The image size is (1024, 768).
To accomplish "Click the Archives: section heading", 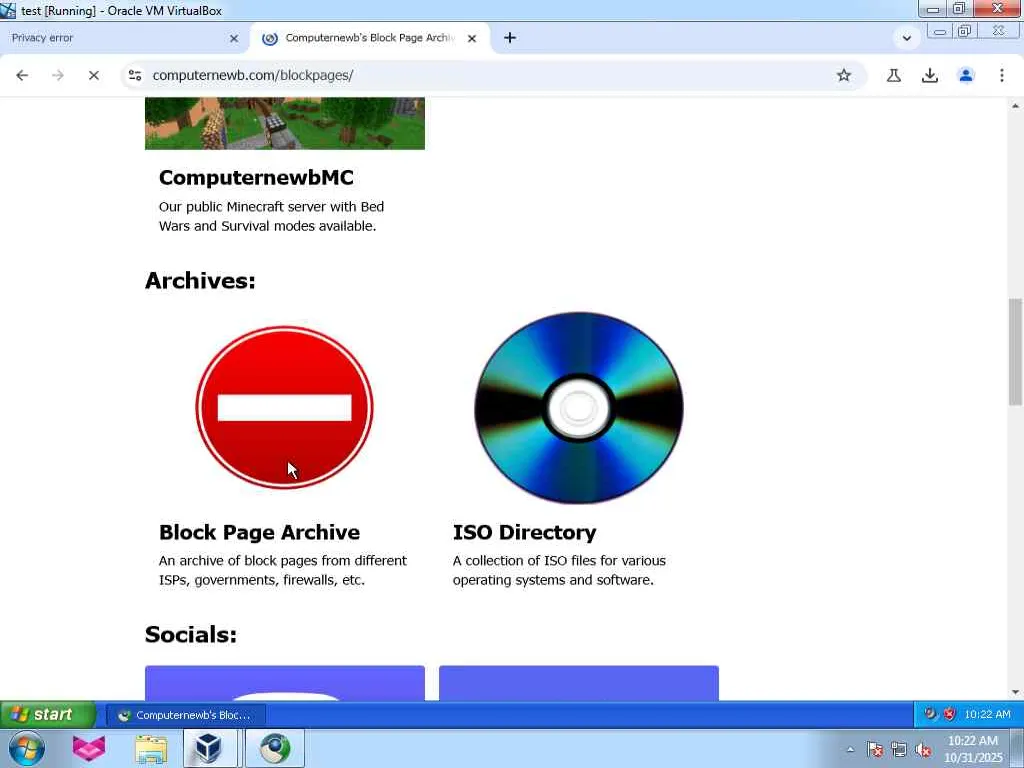I will pyautogui.click(x=200, y=280).
